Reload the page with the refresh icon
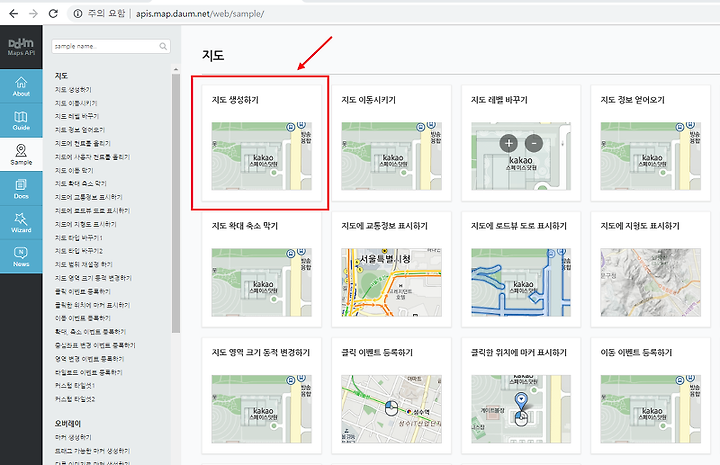The height and width of the screenshot is (465, 720). 53,14
